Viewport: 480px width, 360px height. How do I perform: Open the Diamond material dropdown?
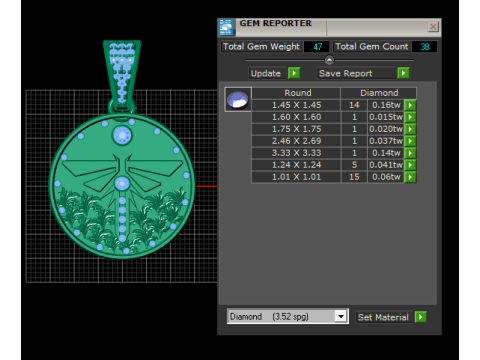click(341, 316)
